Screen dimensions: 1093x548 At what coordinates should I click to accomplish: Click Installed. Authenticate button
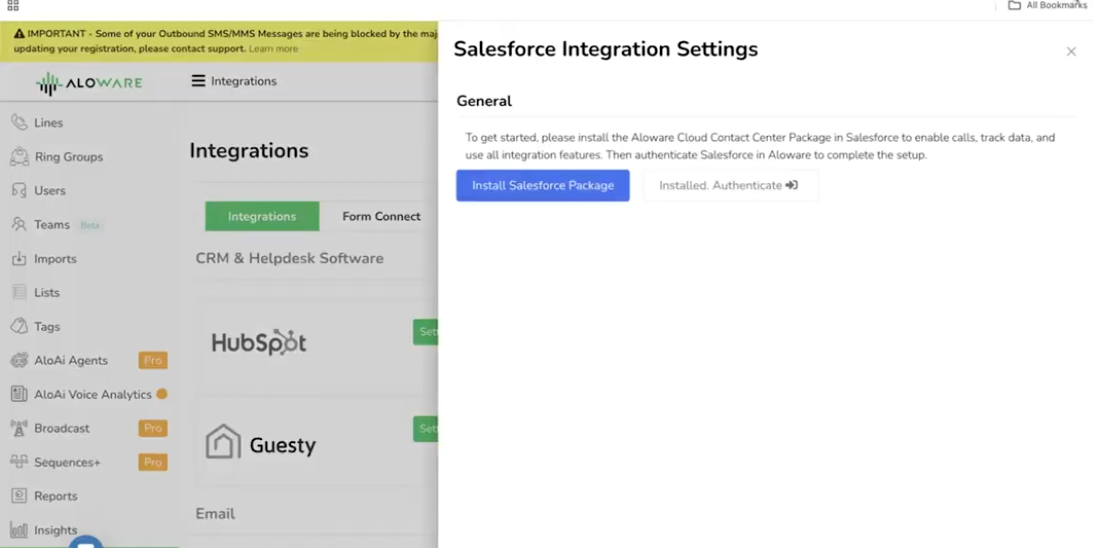click(x=730, y=185)
